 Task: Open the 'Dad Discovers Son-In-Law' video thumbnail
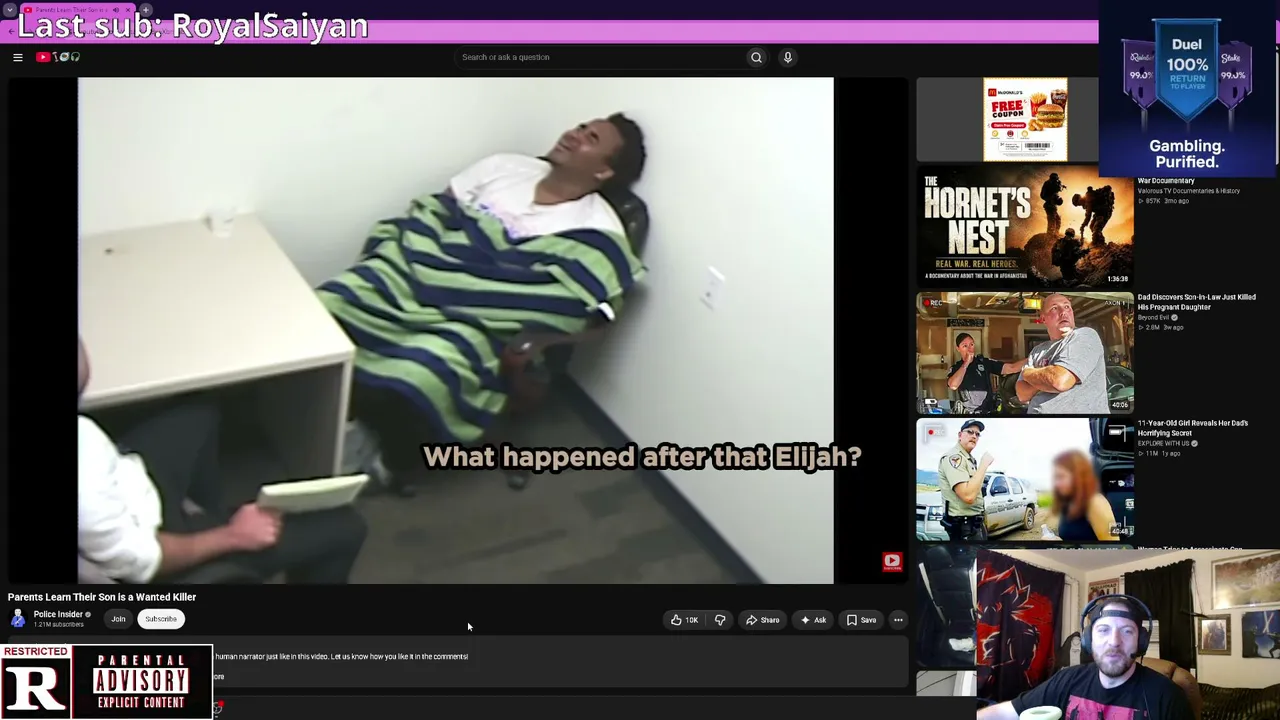(1025, 353)
